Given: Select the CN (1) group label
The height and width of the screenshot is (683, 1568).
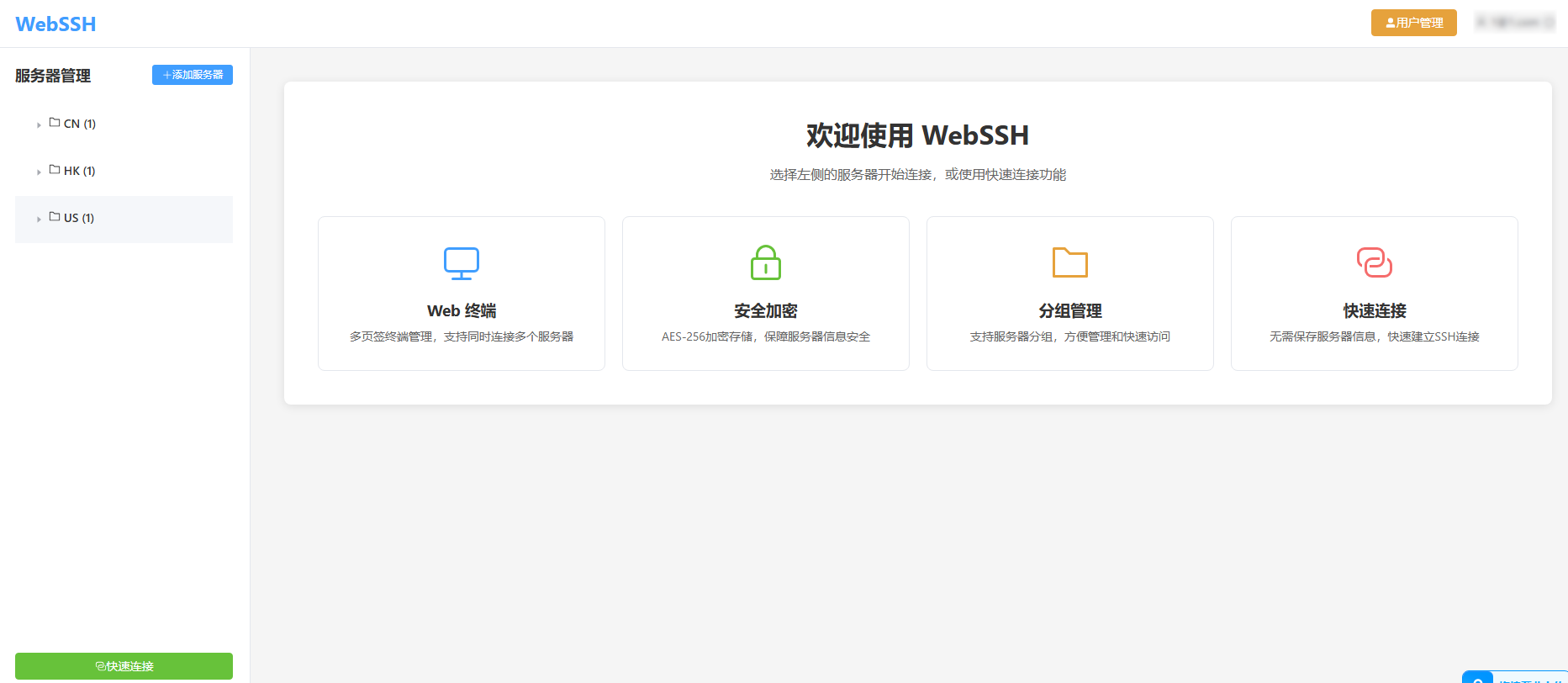Looking at the screenshot, I should (x=80, y=124).
